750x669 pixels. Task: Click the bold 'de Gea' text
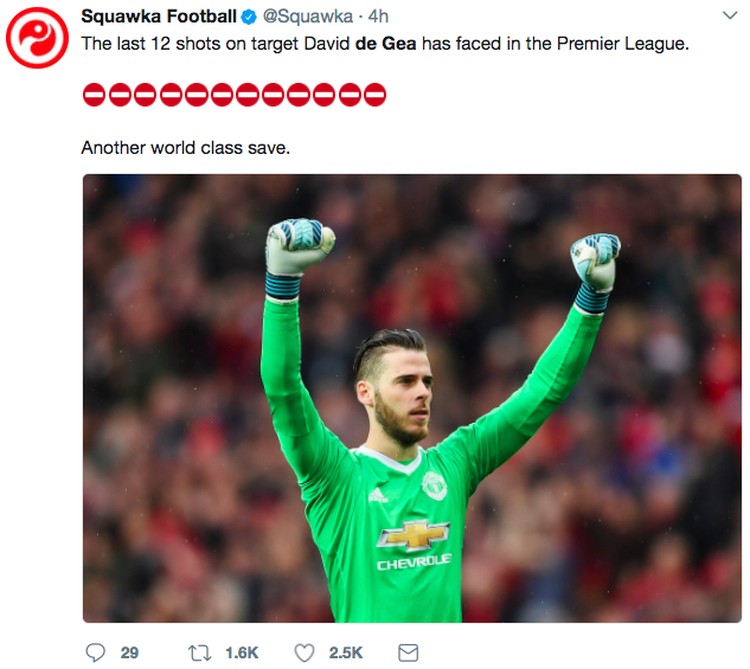point(386,44)
